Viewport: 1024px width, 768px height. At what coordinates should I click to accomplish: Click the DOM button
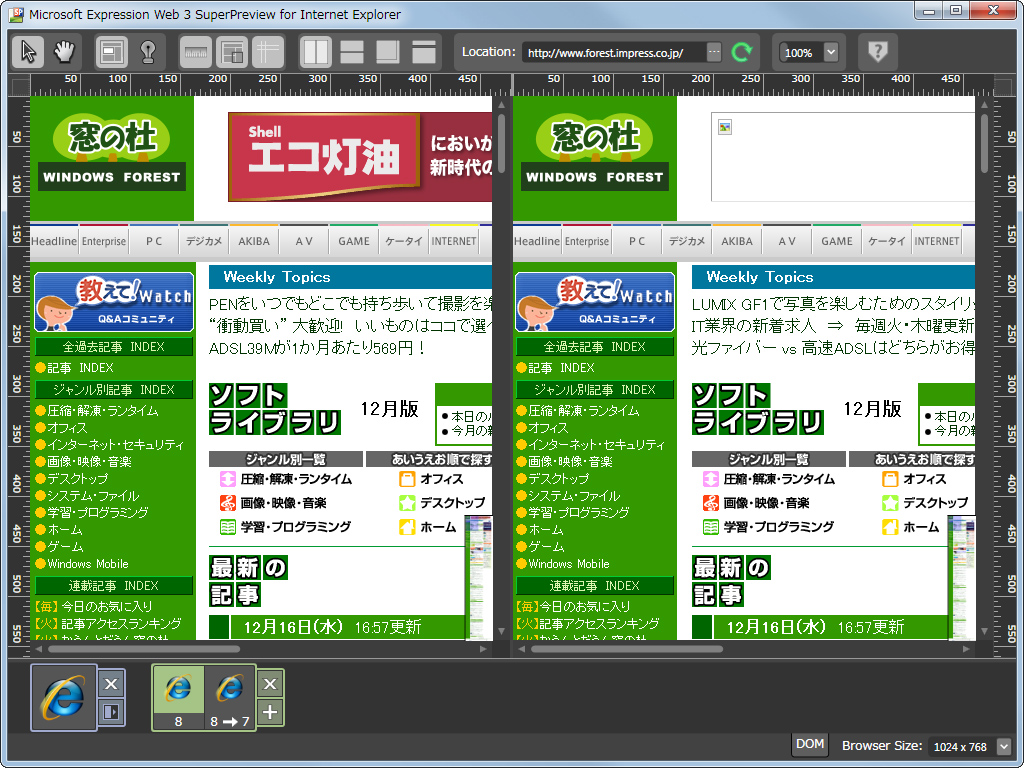tap(809, 744)
